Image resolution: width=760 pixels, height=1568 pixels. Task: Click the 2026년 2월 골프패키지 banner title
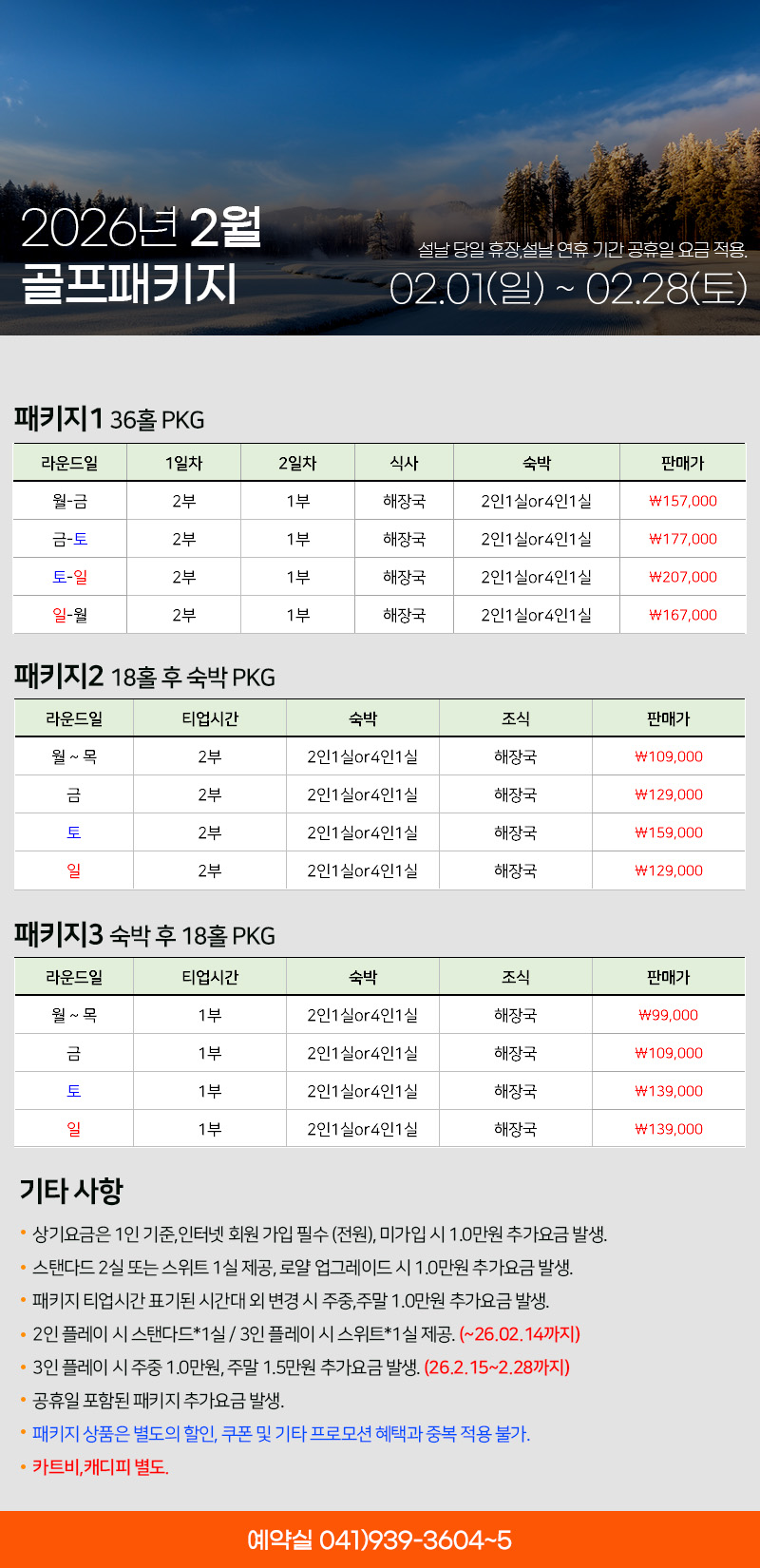141,255
